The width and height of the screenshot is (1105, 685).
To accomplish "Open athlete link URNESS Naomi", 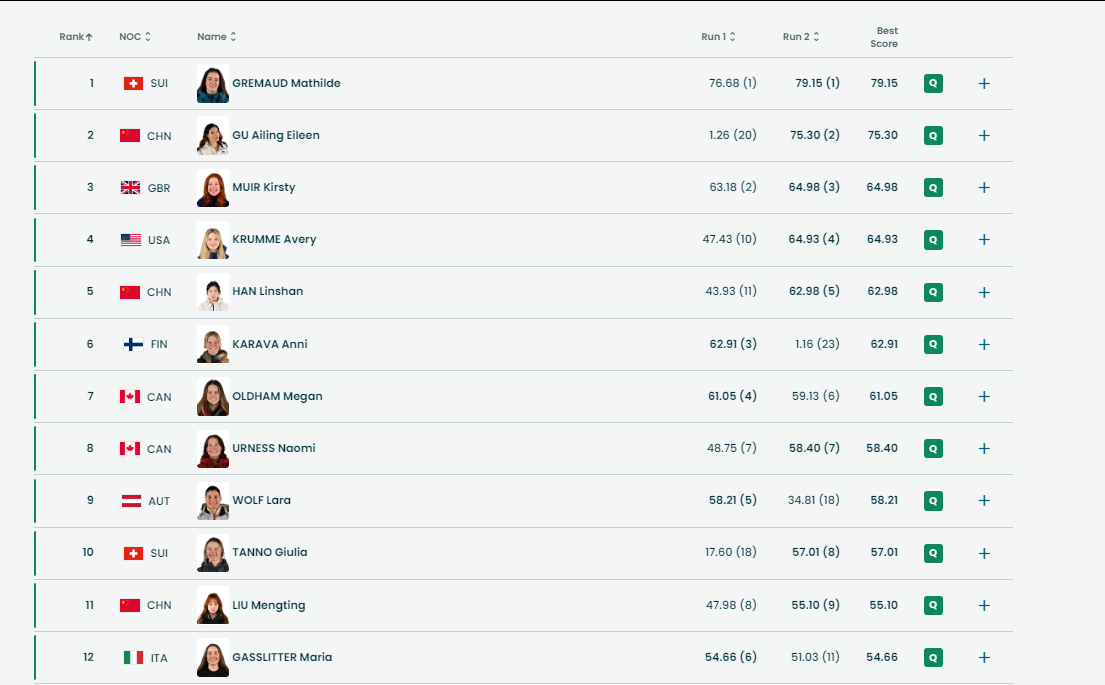I will pos(273,448).
